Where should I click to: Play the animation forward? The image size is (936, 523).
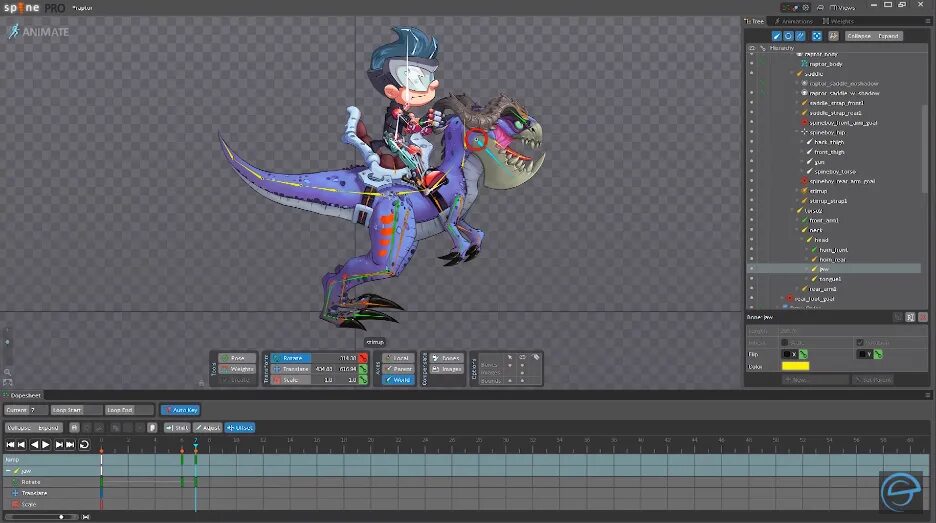click(x=46, y=445)
